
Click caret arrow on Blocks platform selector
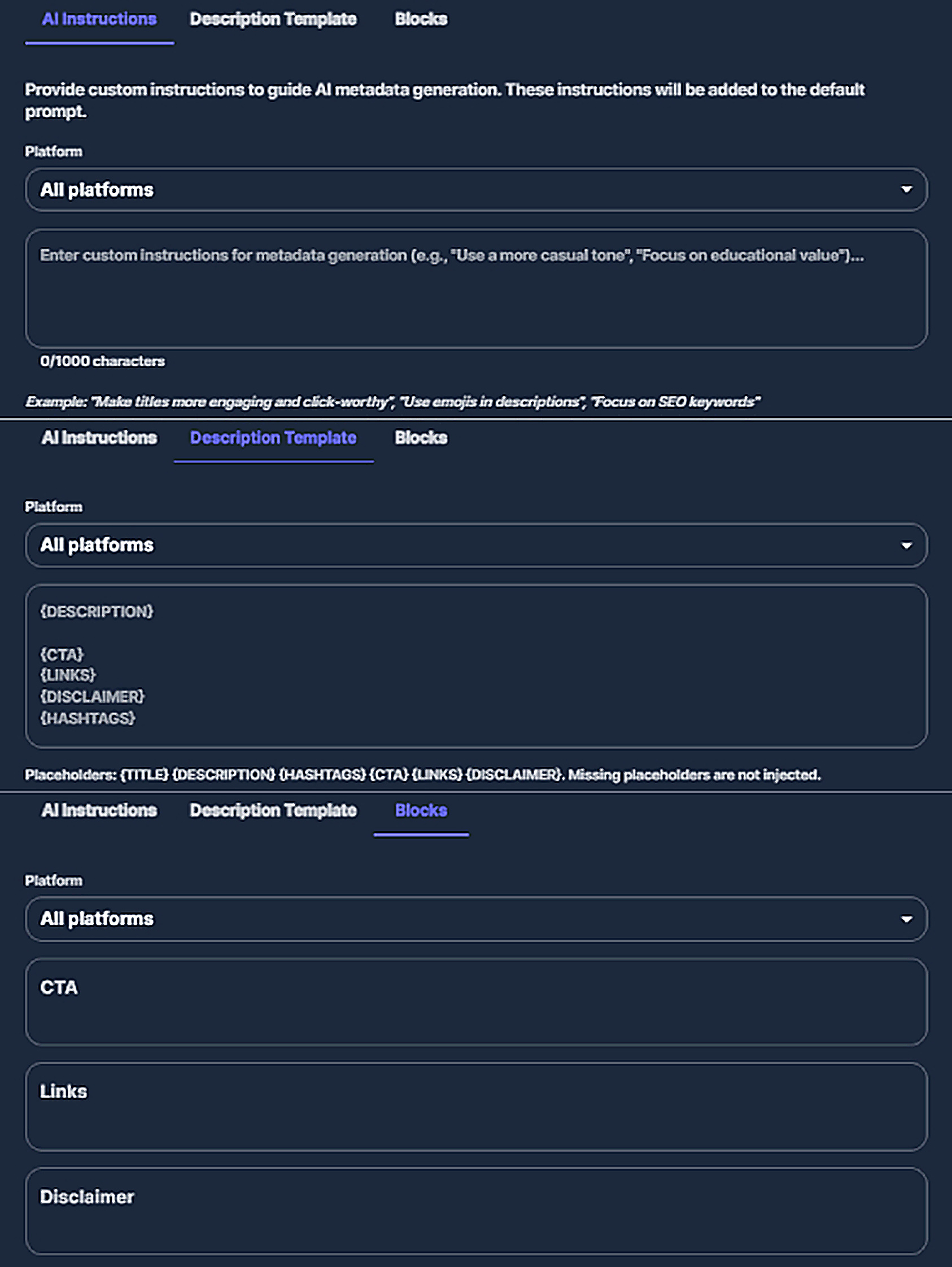point(906,919)
